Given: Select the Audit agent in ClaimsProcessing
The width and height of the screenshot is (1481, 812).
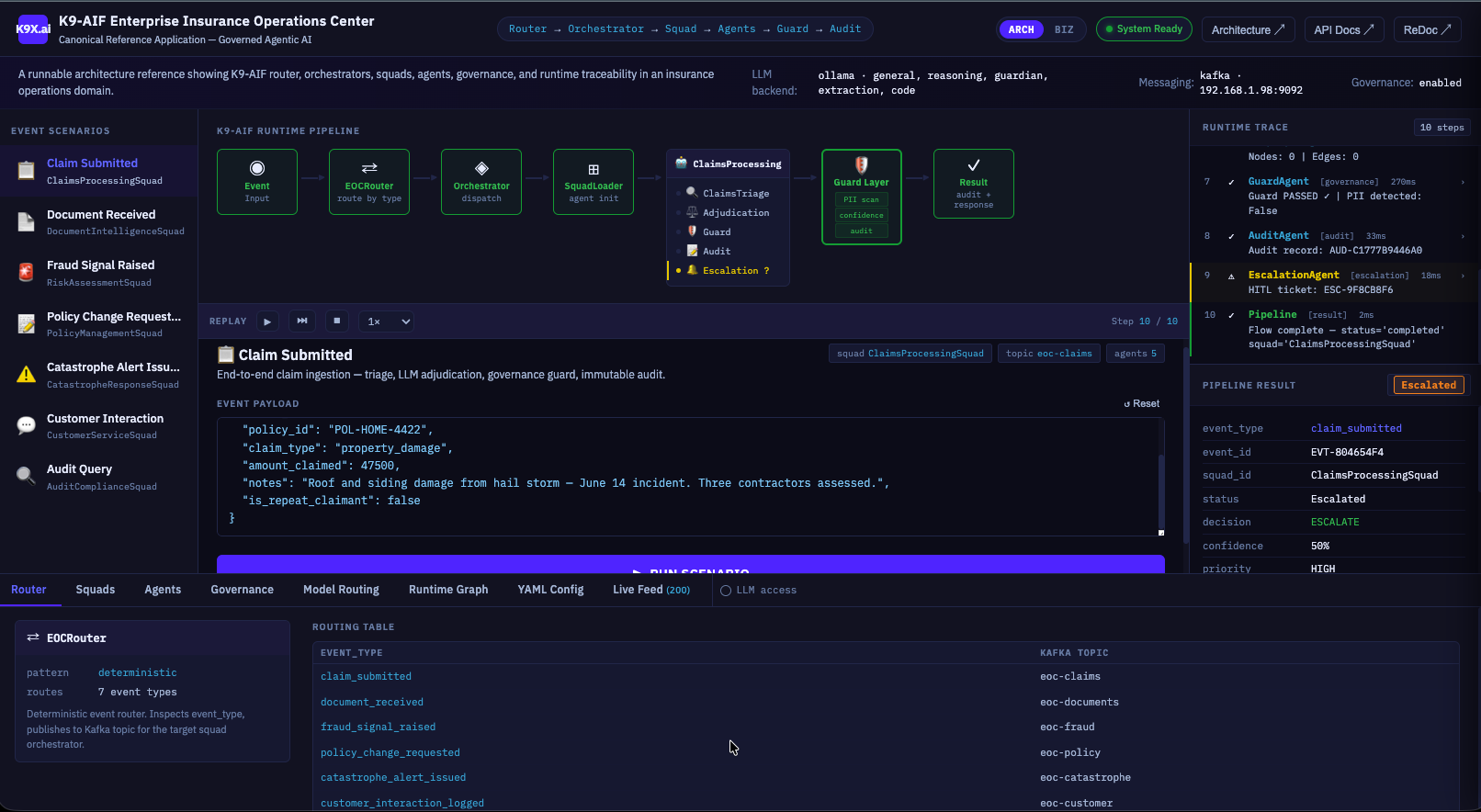Looking at the screenshot, I should [x=728, y=251].
